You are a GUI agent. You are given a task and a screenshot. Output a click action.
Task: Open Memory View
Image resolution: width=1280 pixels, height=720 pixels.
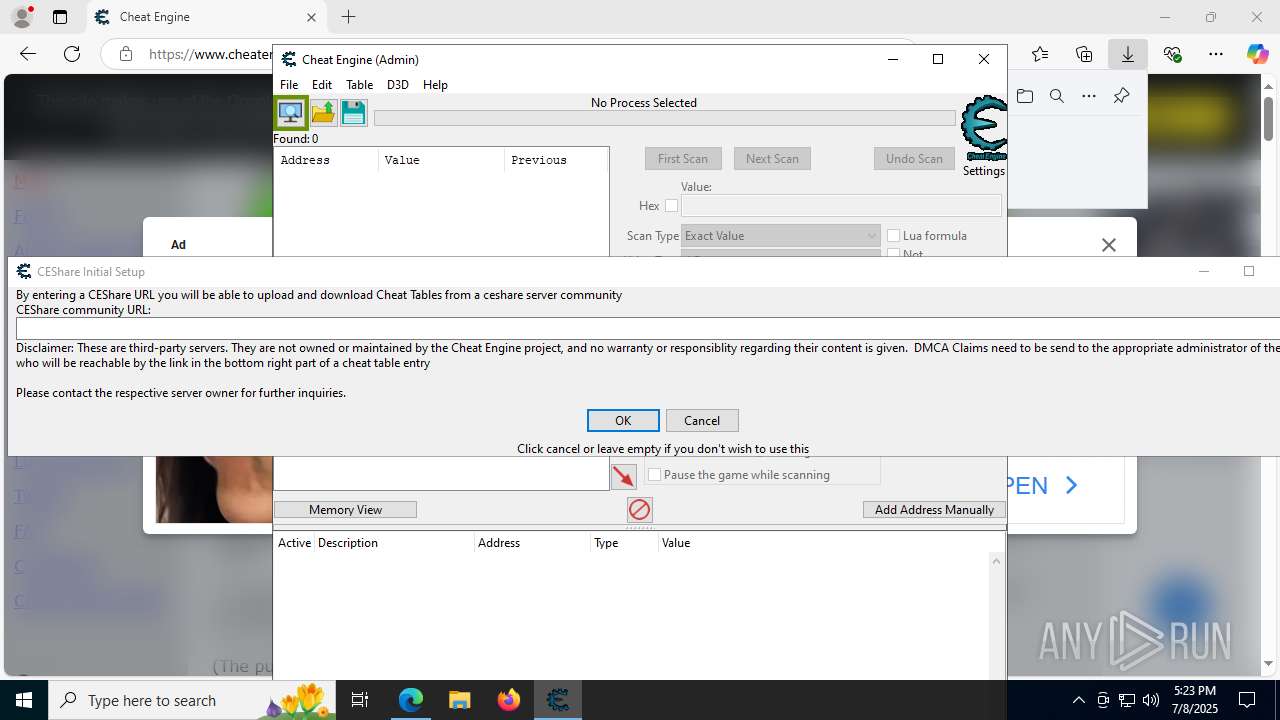pos(345,510)
